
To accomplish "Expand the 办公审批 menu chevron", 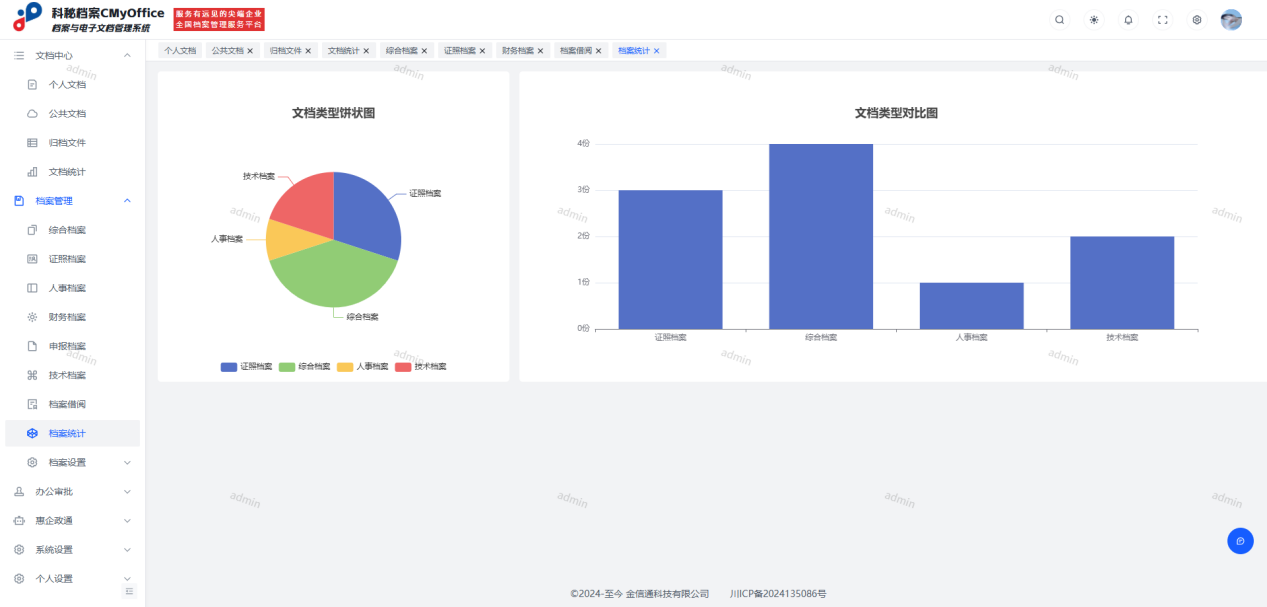I will click(127, 491).
